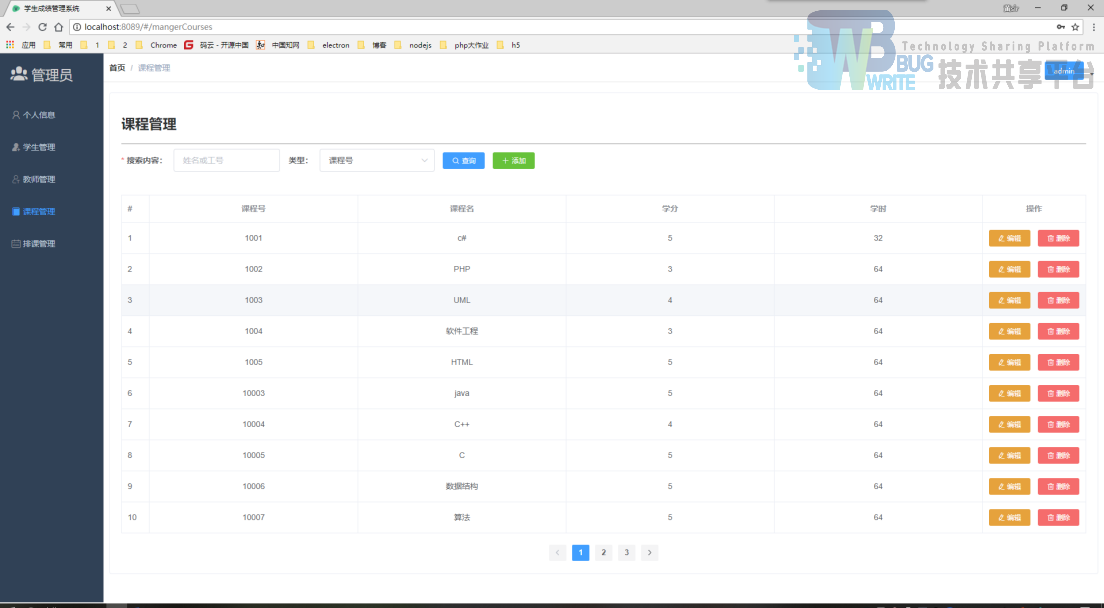Viewport: 1104px width, 608px height.
Task: Open the 中国知网 bookmark
Action: pos(278,44)
